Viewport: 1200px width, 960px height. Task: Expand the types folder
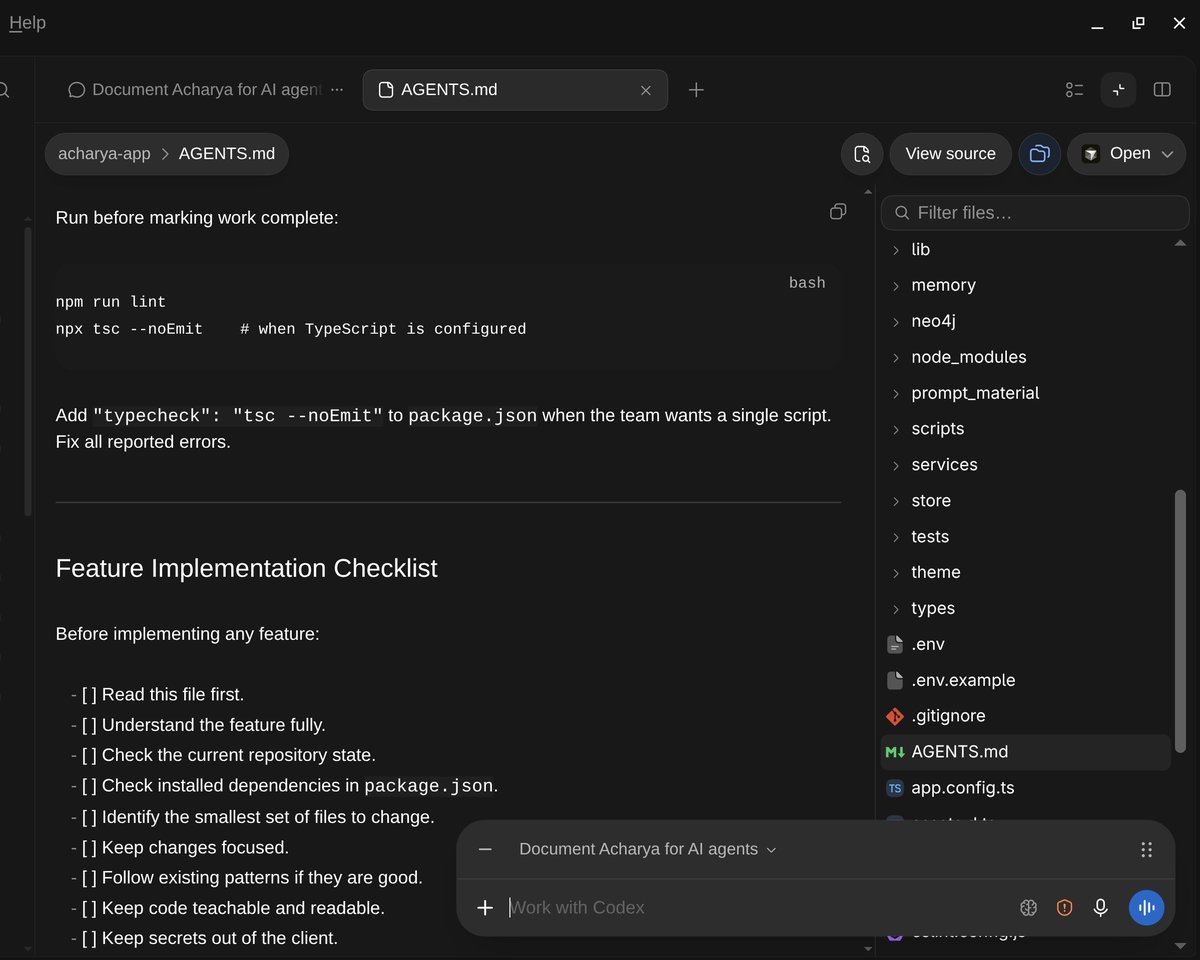click(1025, 608)
